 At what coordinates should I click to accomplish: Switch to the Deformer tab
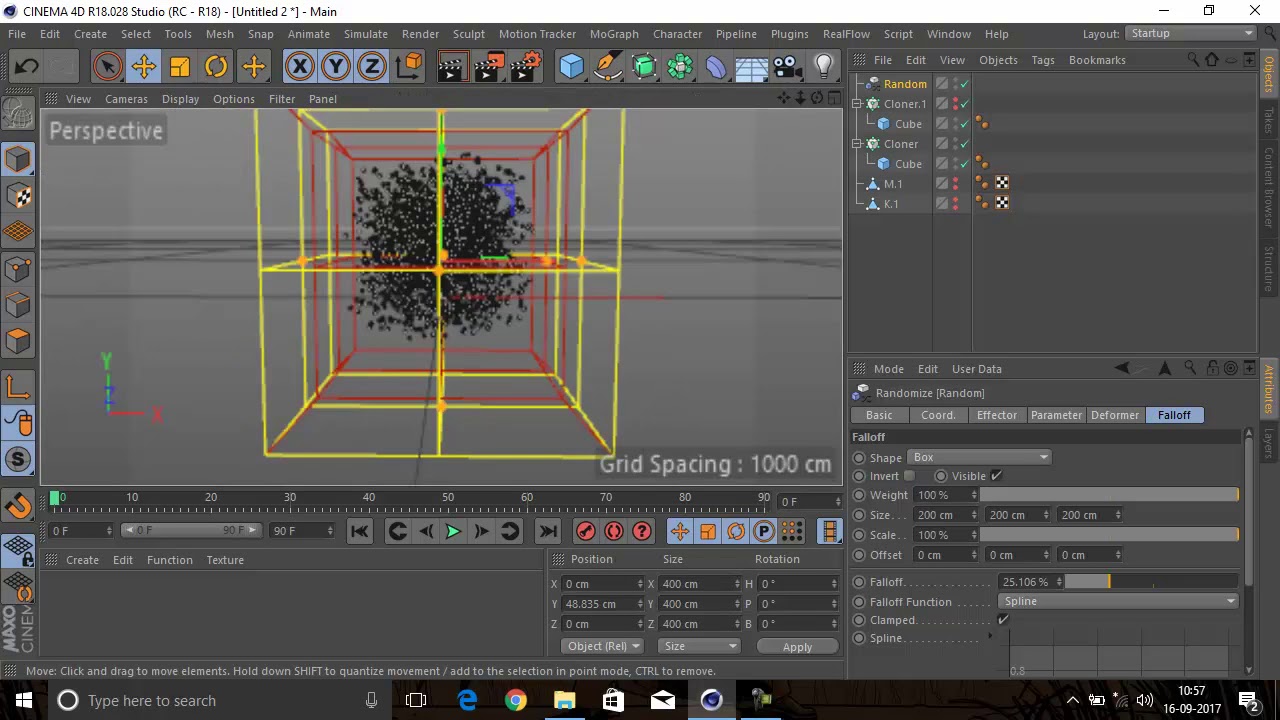point(1115,415)
